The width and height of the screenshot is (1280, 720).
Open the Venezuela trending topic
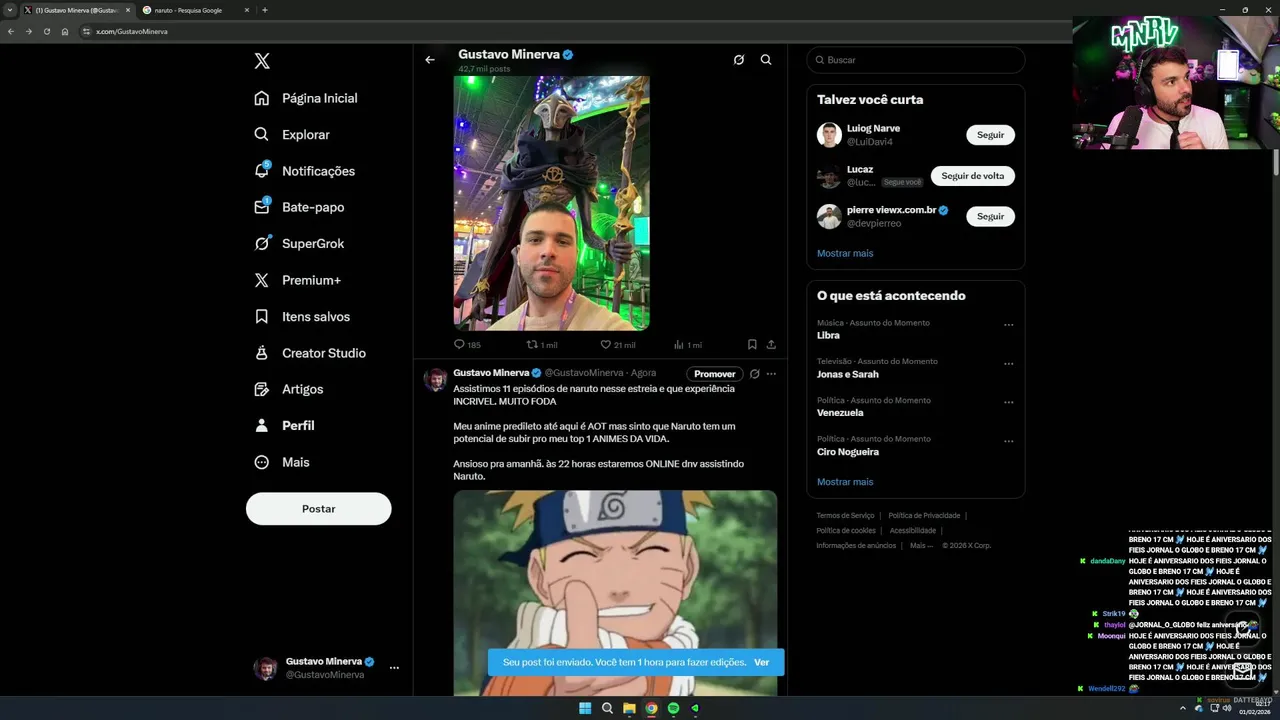pos(840,413)
